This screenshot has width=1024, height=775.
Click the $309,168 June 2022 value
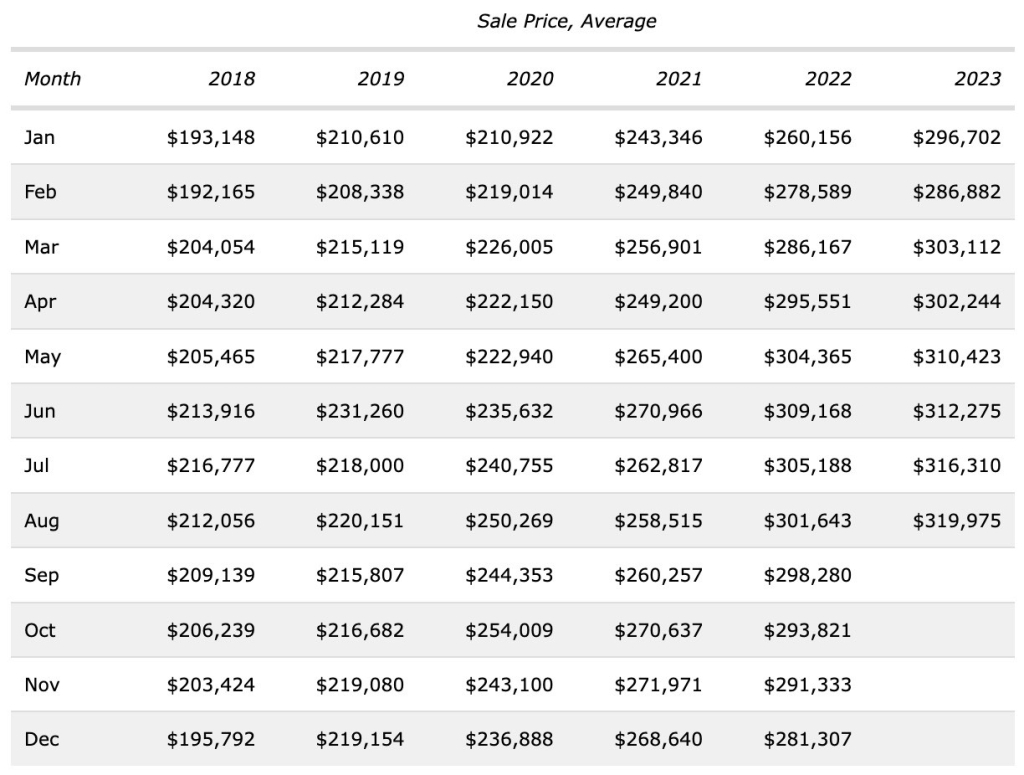click(808, 411)
